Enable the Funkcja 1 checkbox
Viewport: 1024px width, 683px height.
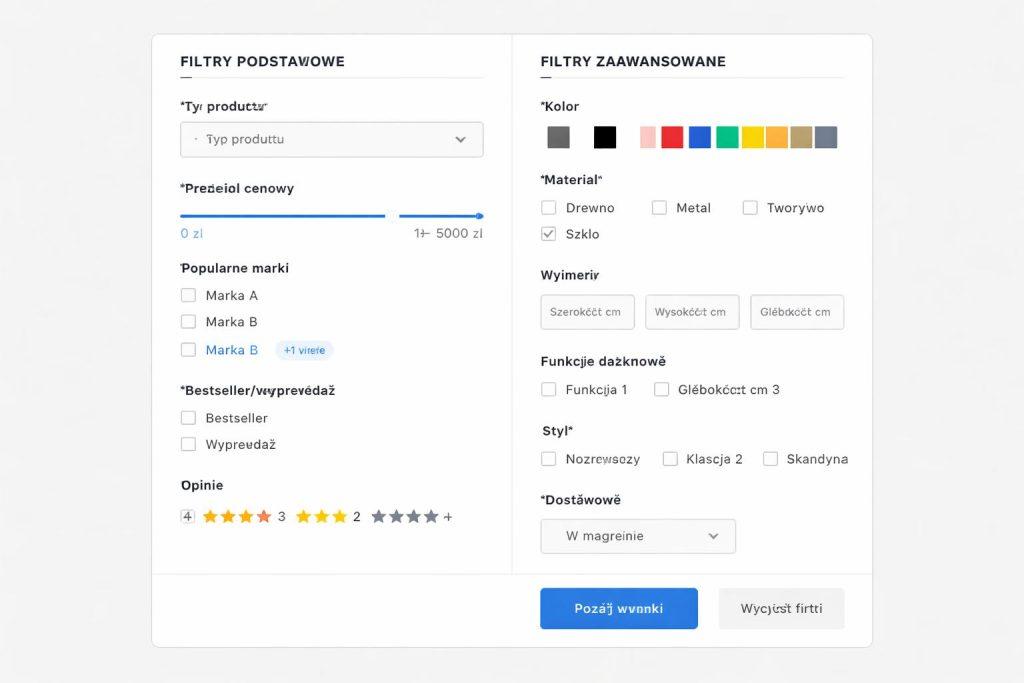549,389
